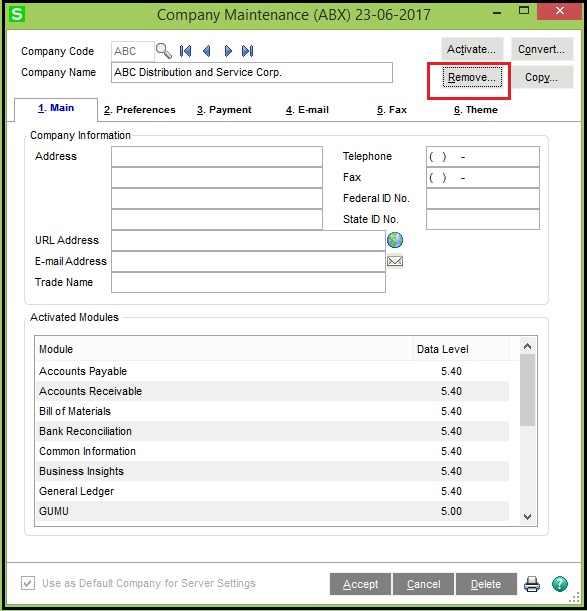The image size is (587, 611).
Task: Open the Convert... dialog
Action: pyautogui.click(x=542, y=49)
